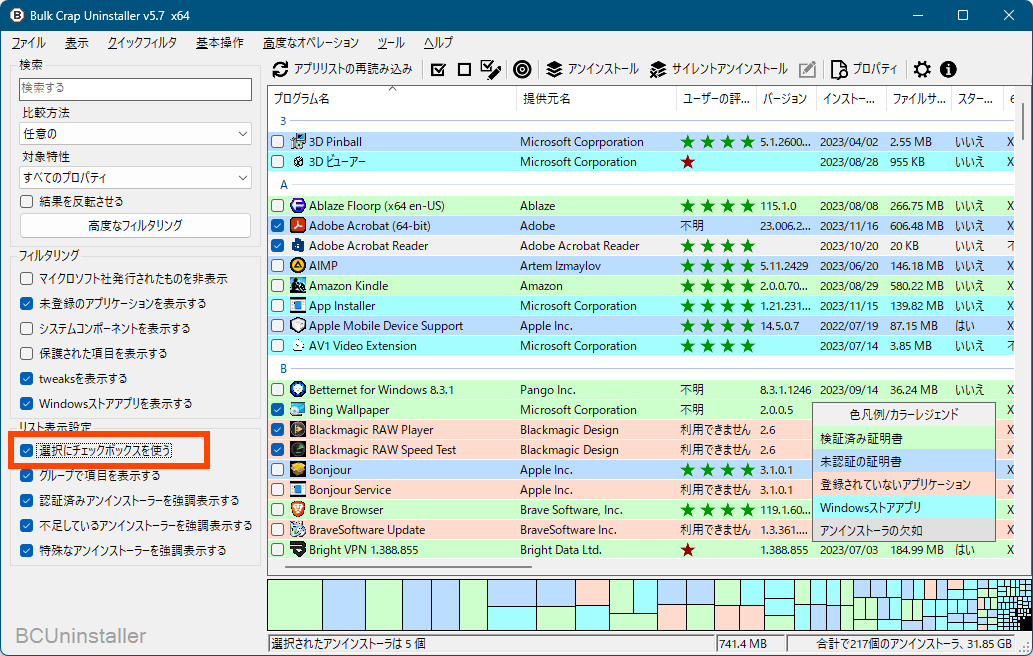
Task: Sort by ユーザーの評価 column header
Action: pos(716,99)
